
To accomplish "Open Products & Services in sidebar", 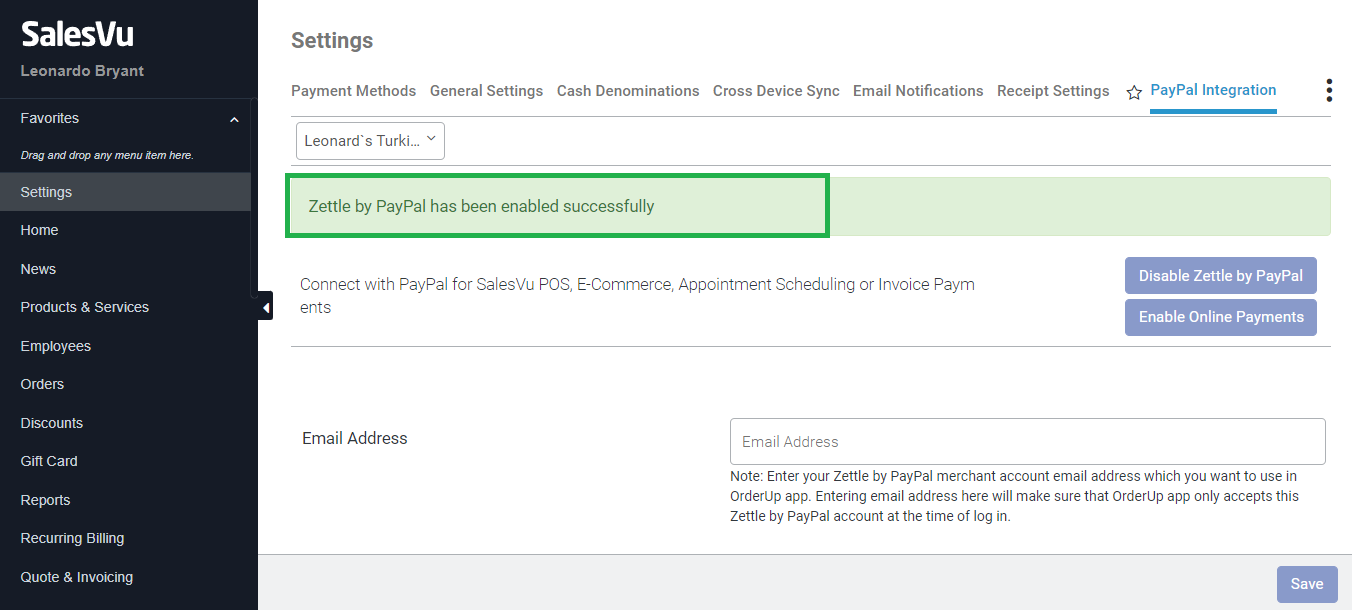I will pyautogui.click(x=85, y=307).
